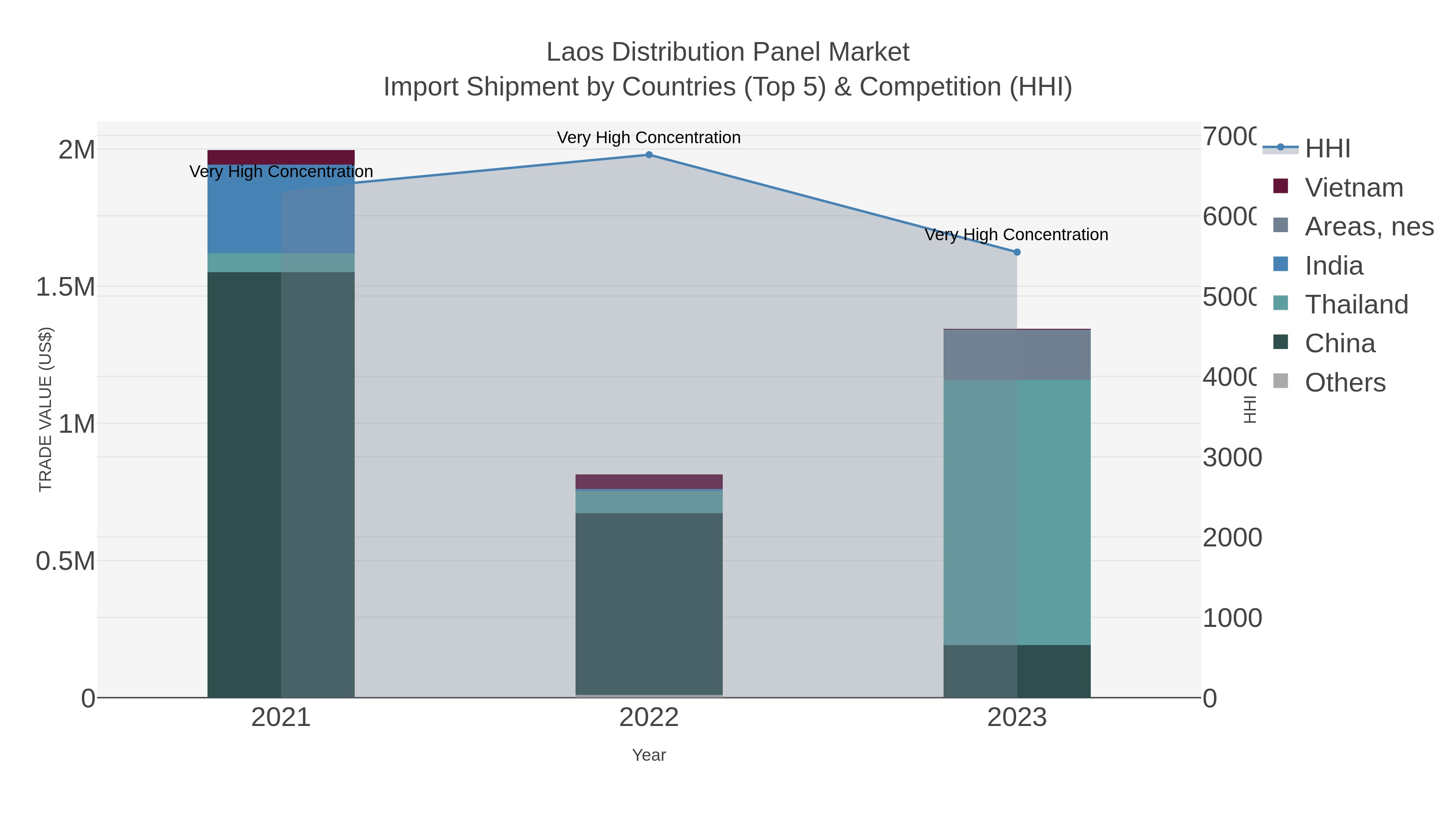1456x819 pixels.
Task: Click the 2000 tick on the HHI axis
Action: pos(1232,538)
